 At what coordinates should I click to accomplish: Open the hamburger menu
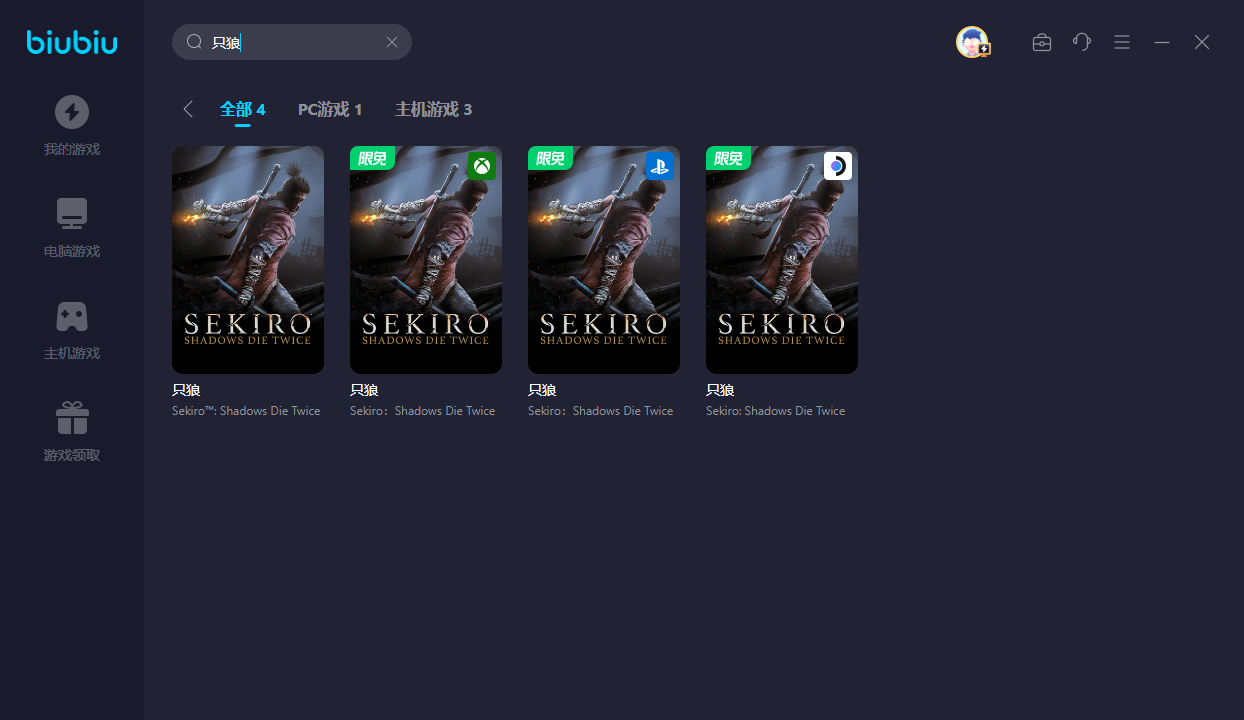tap(1122, 42)
